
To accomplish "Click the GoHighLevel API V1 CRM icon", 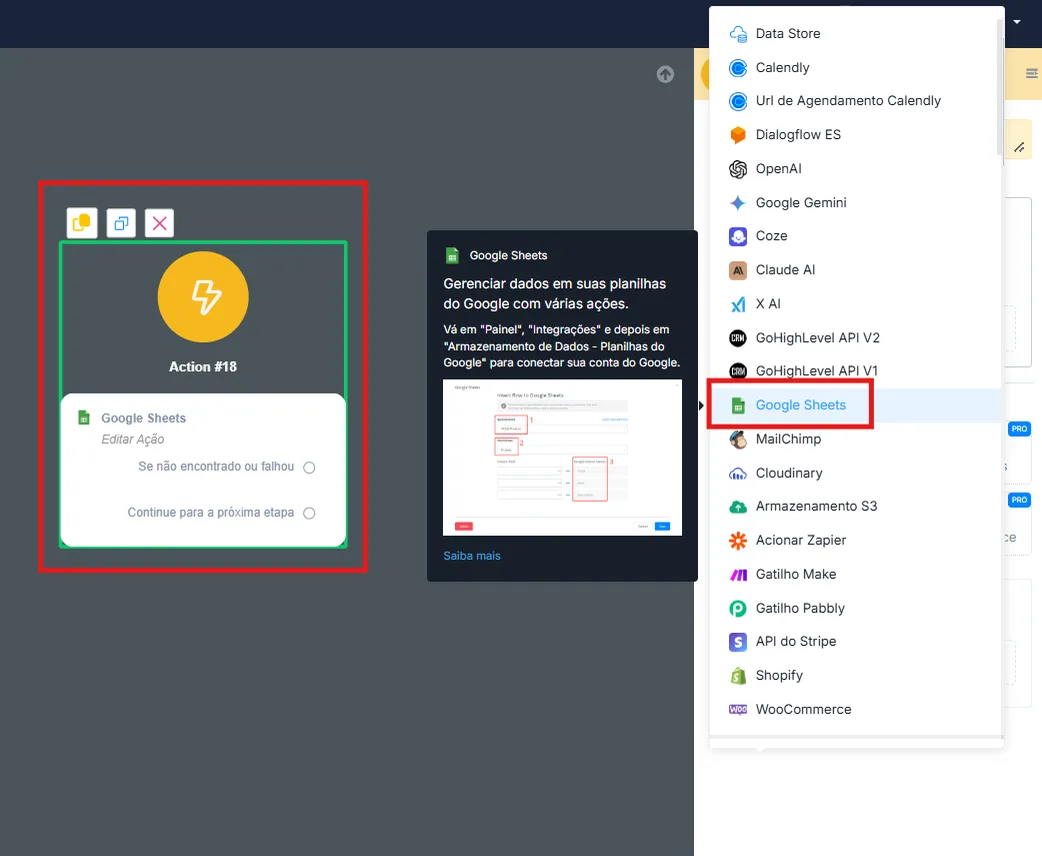I will coord(738,371).
